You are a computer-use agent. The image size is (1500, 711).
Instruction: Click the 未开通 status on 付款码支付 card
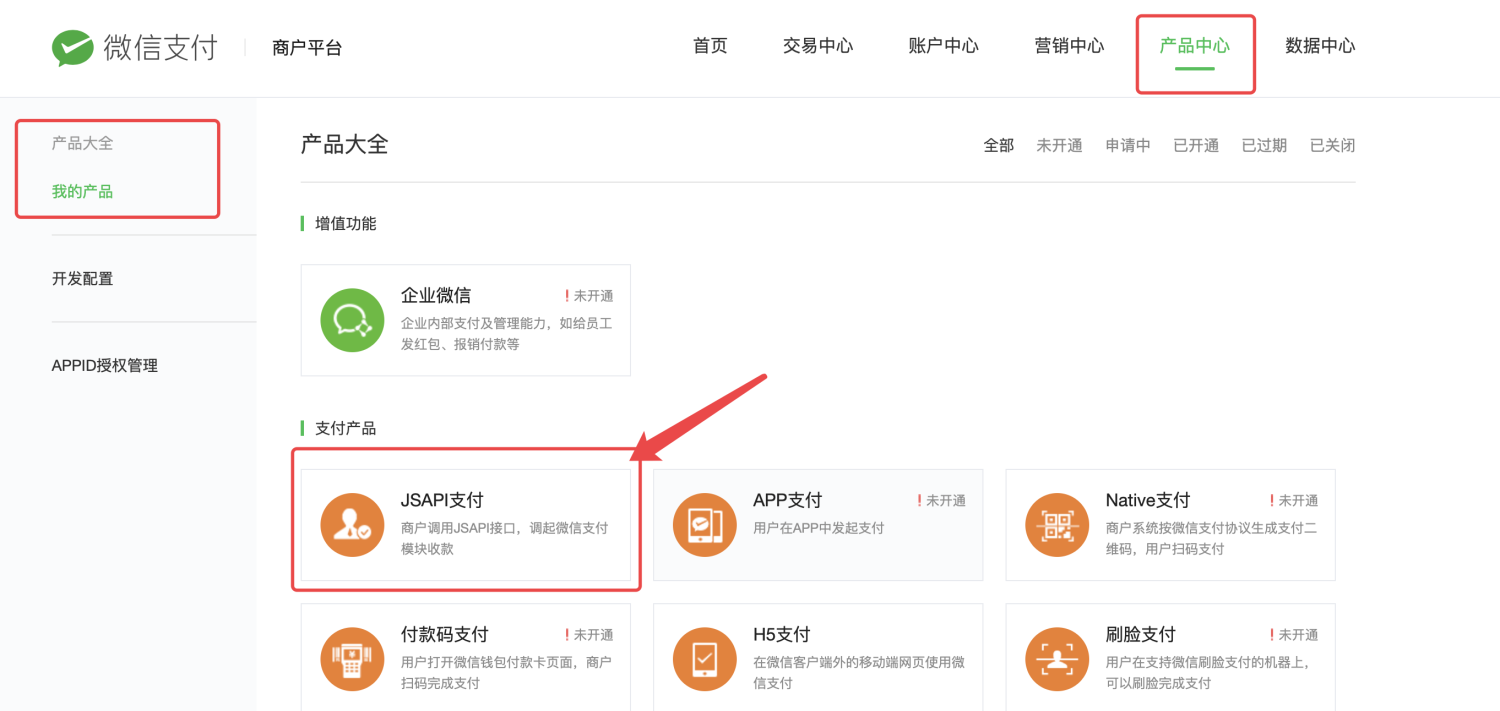coord(589,634)
